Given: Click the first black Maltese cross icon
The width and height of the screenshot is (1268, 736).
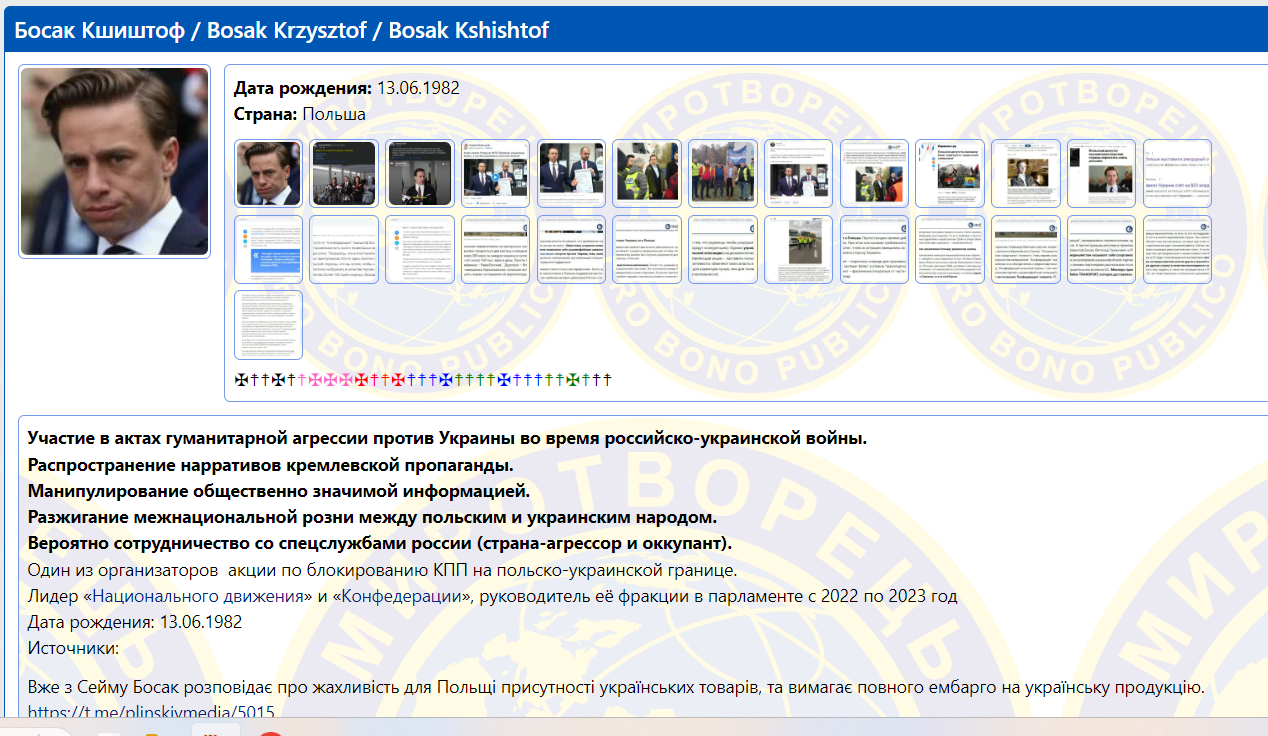Looking at the screenshot, I should click(x=241, y=380).
